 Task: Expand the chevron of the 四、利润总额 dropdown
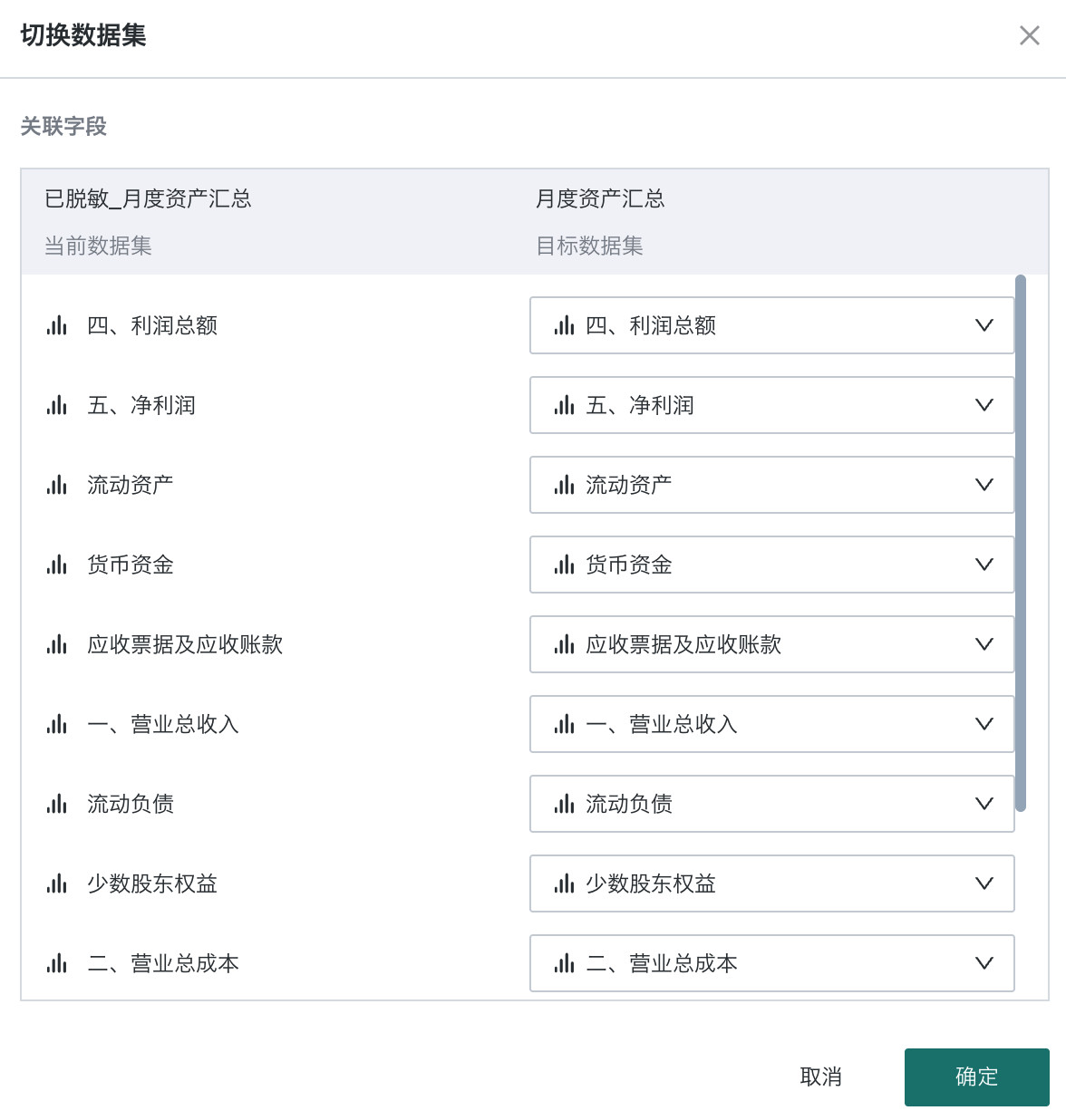984,325
